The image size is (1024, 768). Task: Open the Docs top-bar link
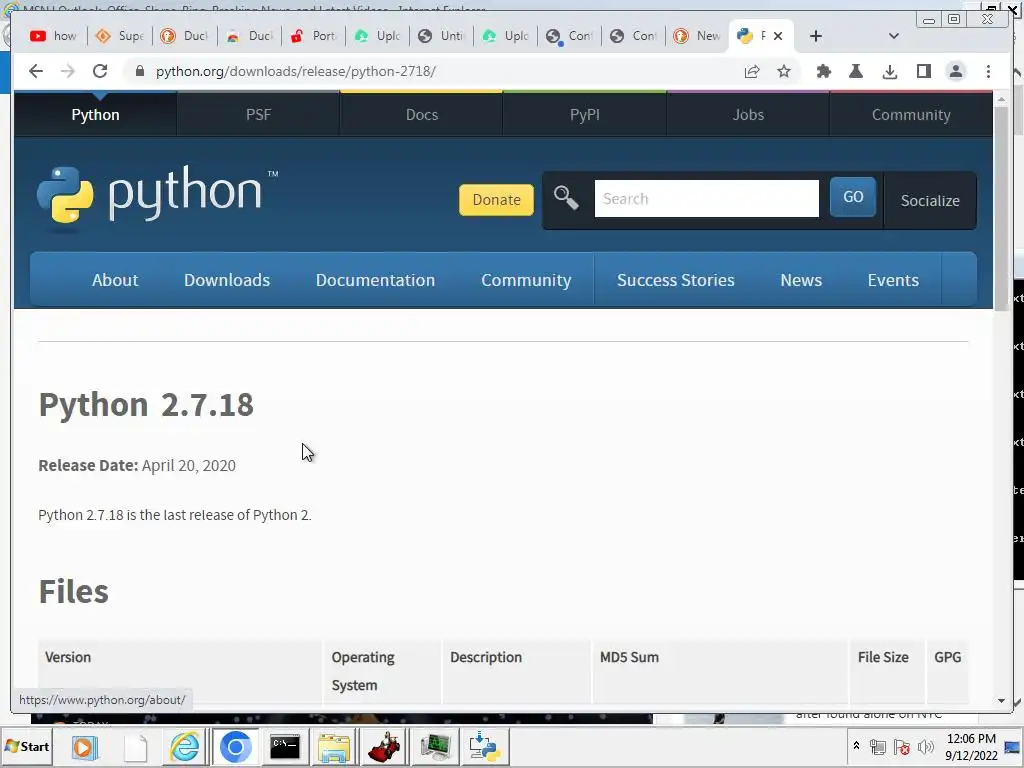422,114
